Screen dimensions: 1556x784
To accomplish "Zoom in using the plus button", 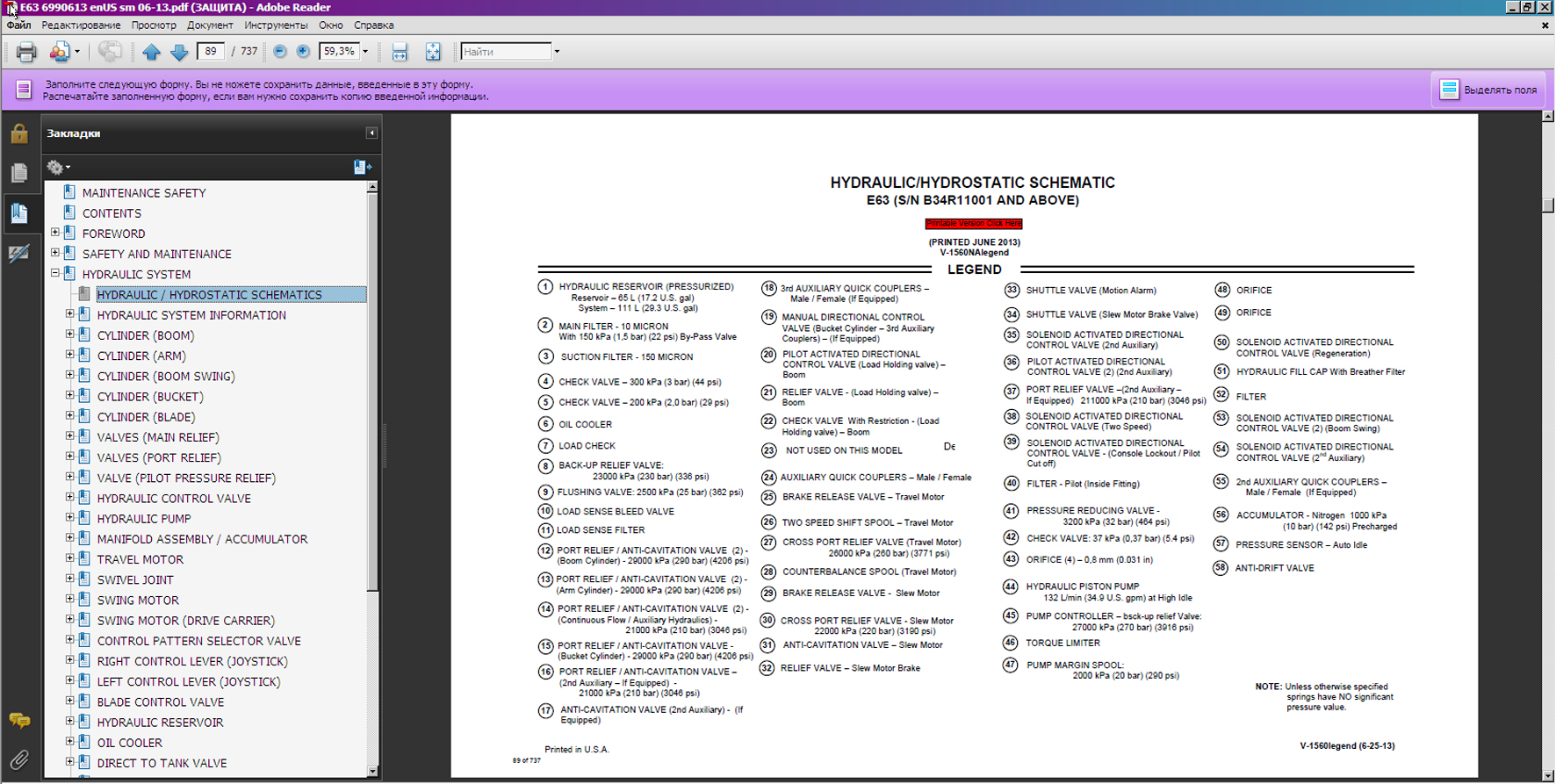I will 303,52.
